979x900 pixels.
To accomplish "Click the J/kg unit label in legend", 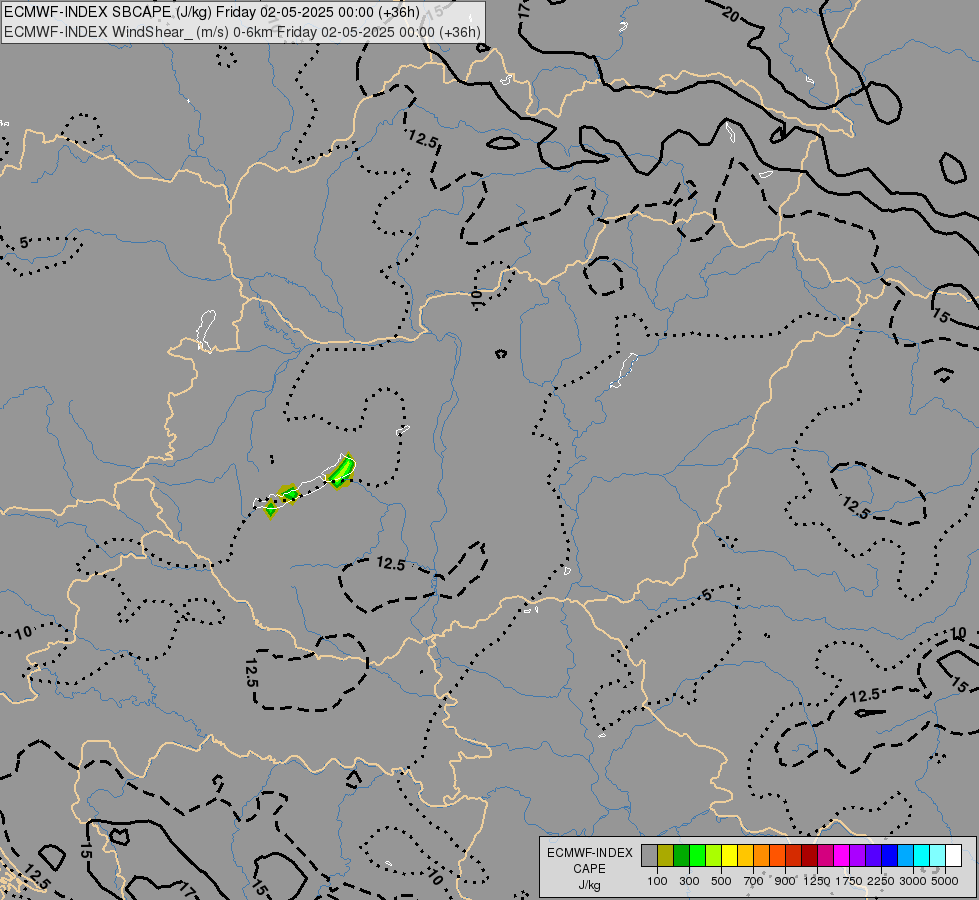I will click(x=589, y=885).
